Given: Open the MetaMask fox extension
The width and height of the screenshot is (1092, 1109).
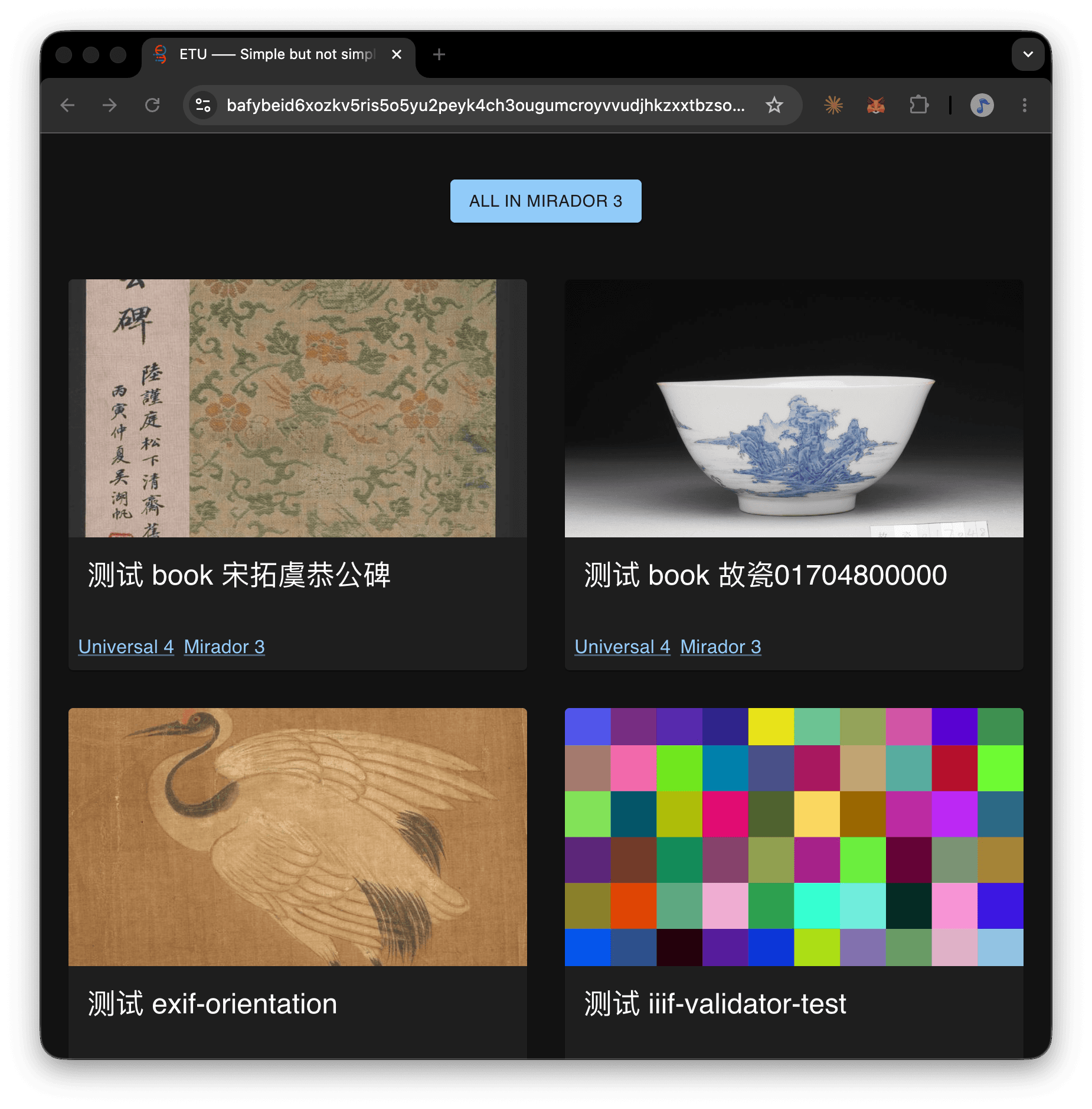Looking at the screenshot, I should point(875,106).
